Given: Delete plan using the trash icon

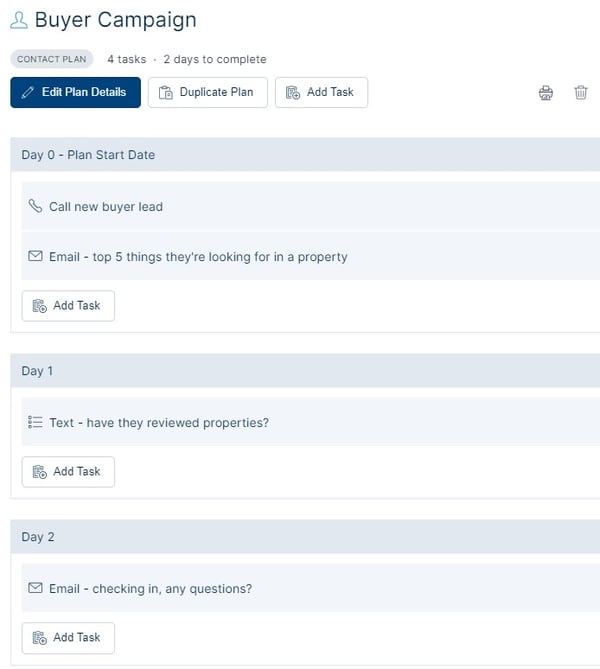Looking at the screenshot, I should click(x=580, y=92).
